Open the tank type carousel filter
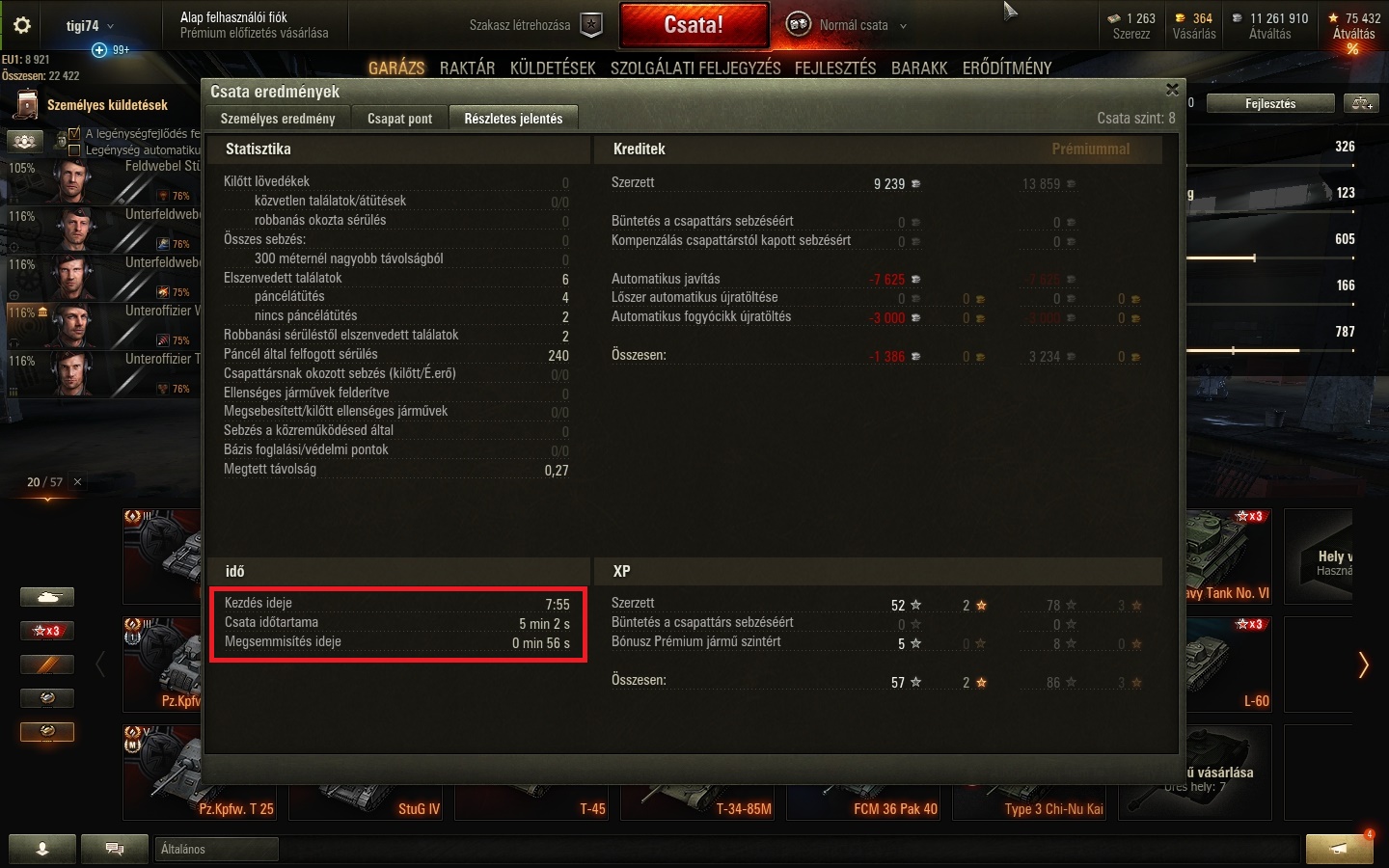 click(47, 597)
